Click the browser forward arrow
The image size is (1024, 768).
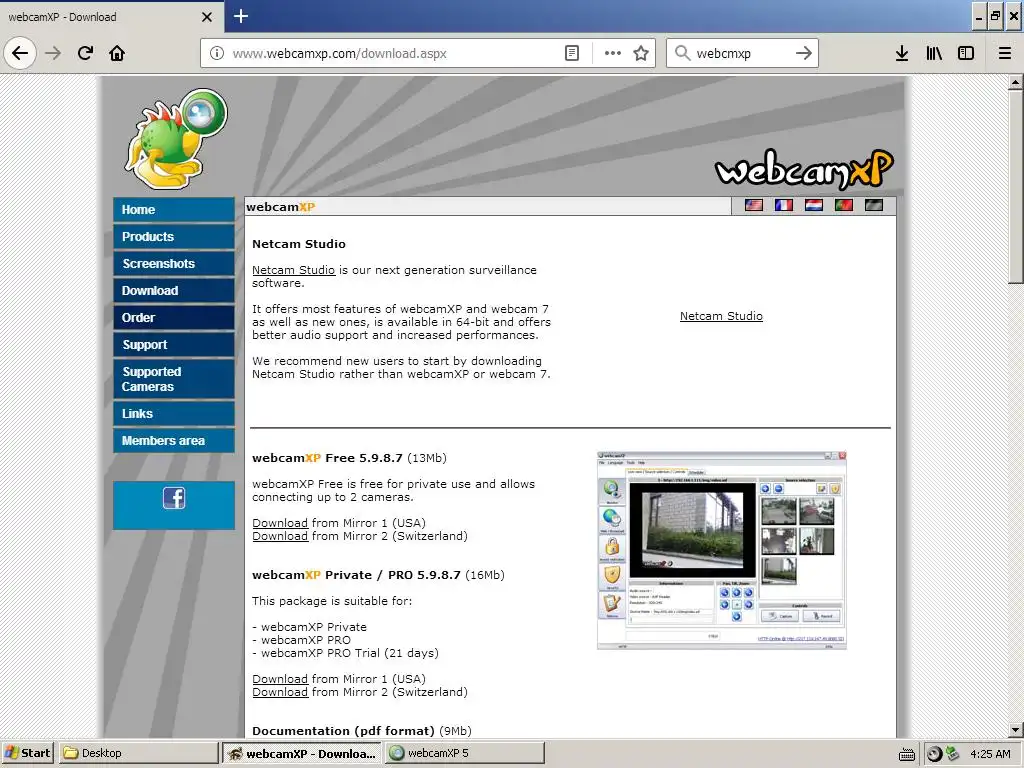54,53
